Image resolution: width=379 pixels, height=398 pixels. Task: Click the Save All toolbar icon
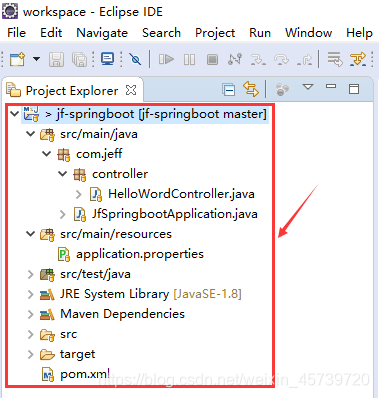pos(79,60)
